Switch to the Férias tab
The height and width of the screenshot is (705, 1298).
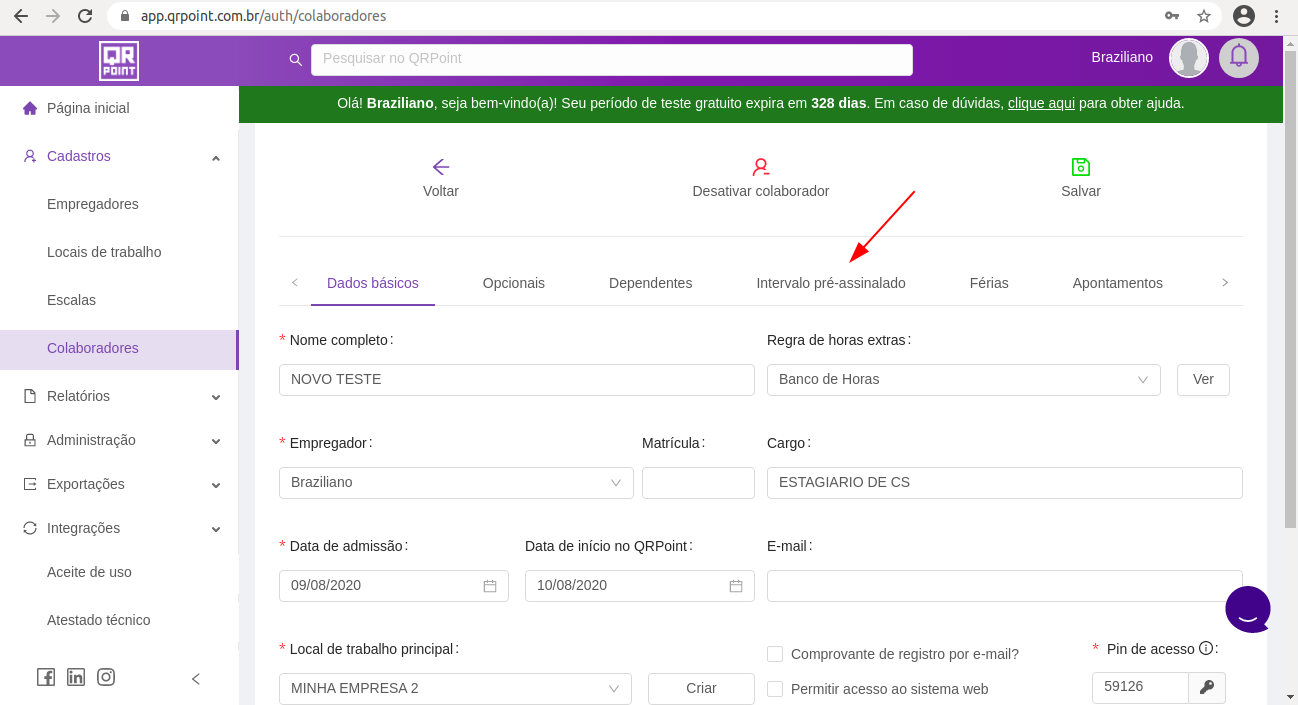tap(989, 283)
